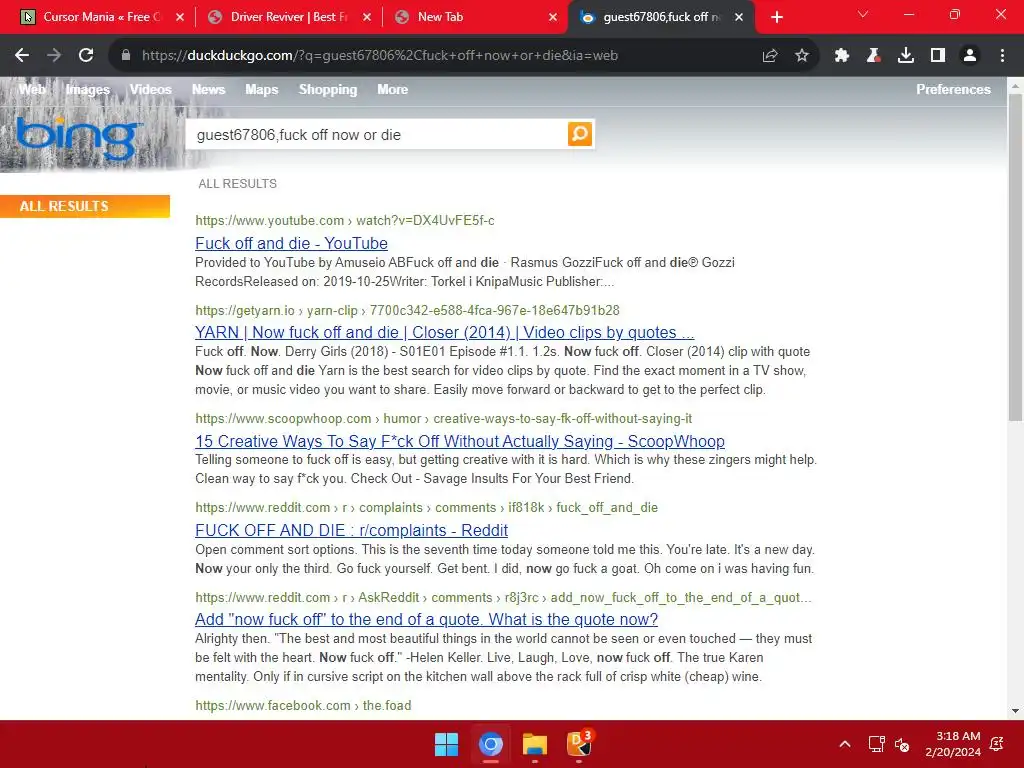Share this page icon in address bar
Screen dimensions: 1024x768
pyautogui.click(x=770, y=56)
